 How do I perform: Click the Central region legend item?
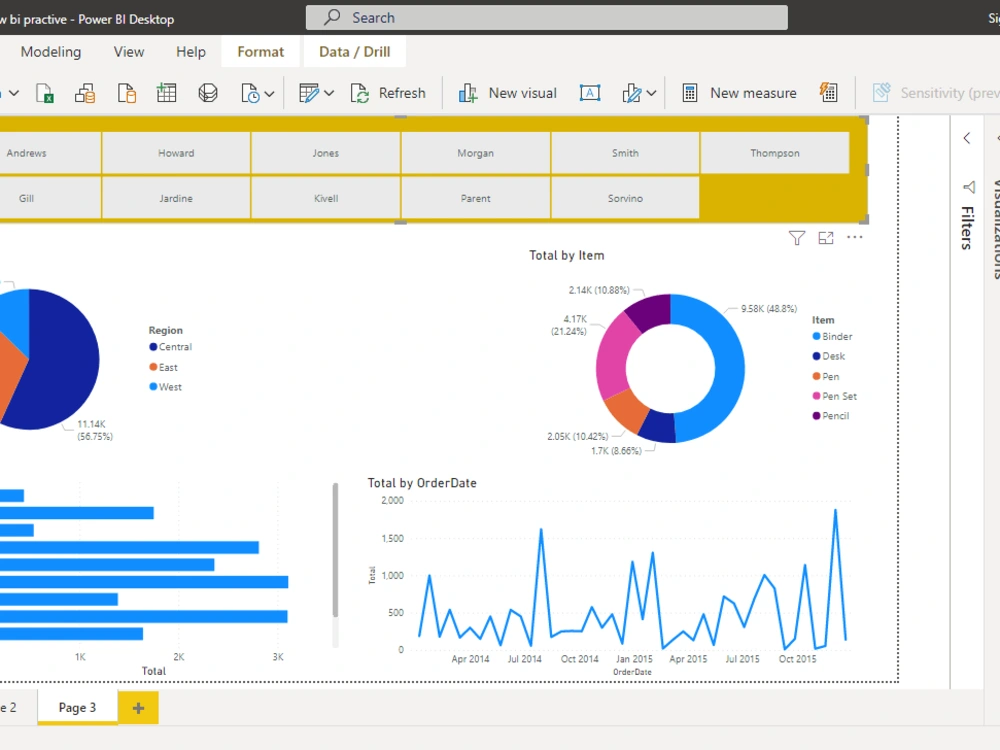(170, 347)
